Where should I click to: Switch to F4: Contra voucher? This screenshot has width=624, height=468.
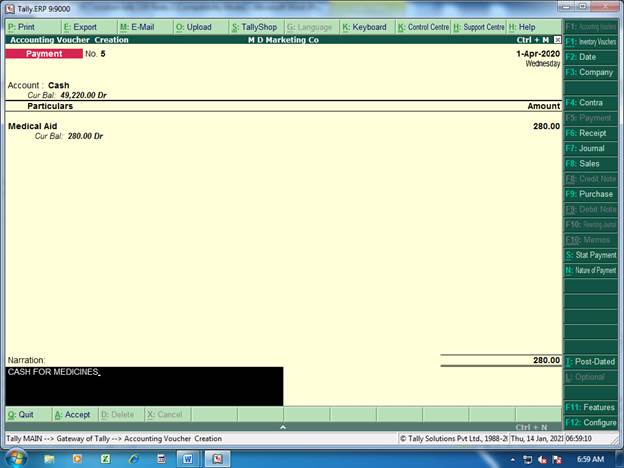tap(591, 103)
